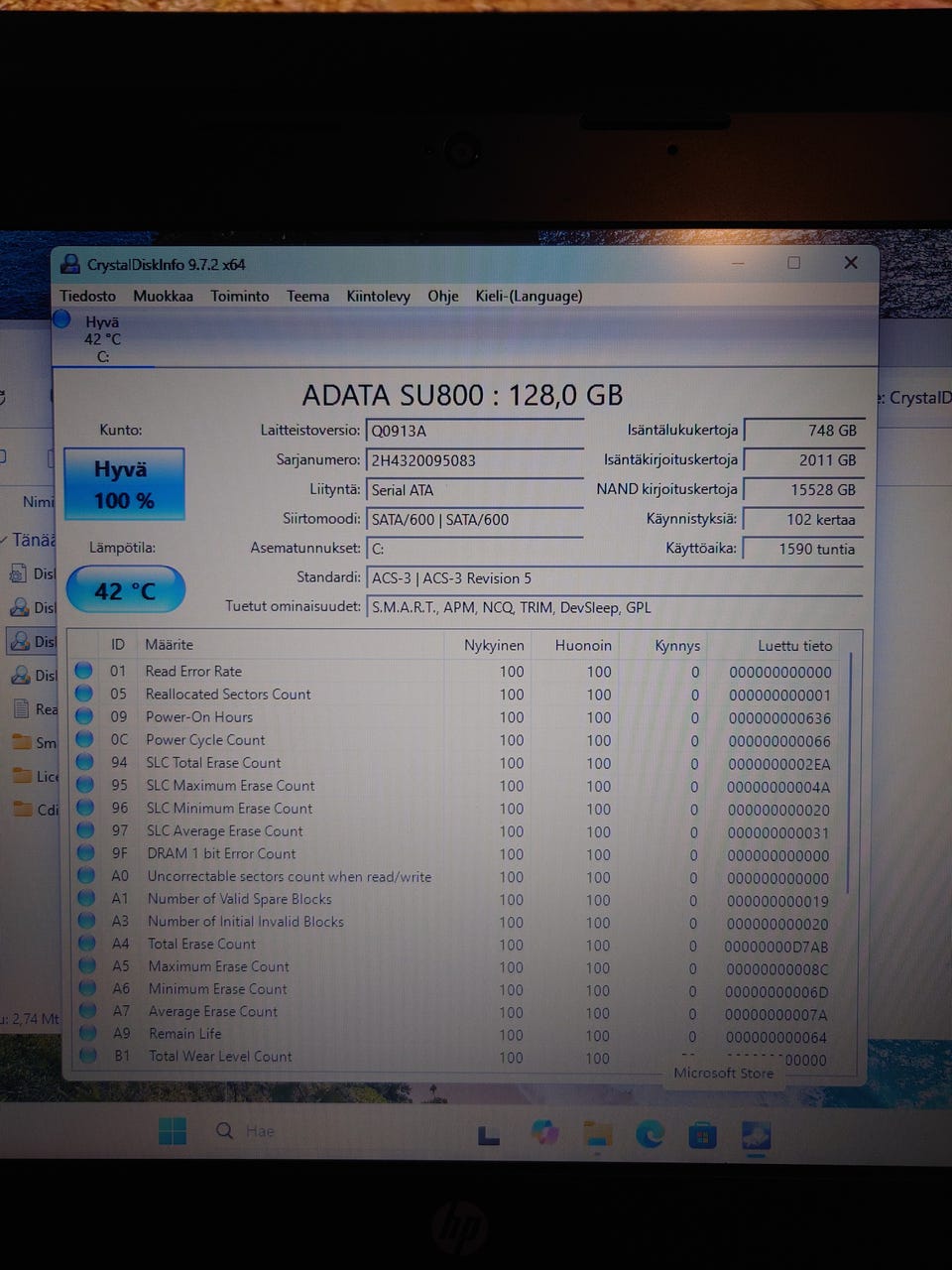Click status icon for SLC Total Erase Count
This screenshot has width=952, height=1270.
coord(85,762)
